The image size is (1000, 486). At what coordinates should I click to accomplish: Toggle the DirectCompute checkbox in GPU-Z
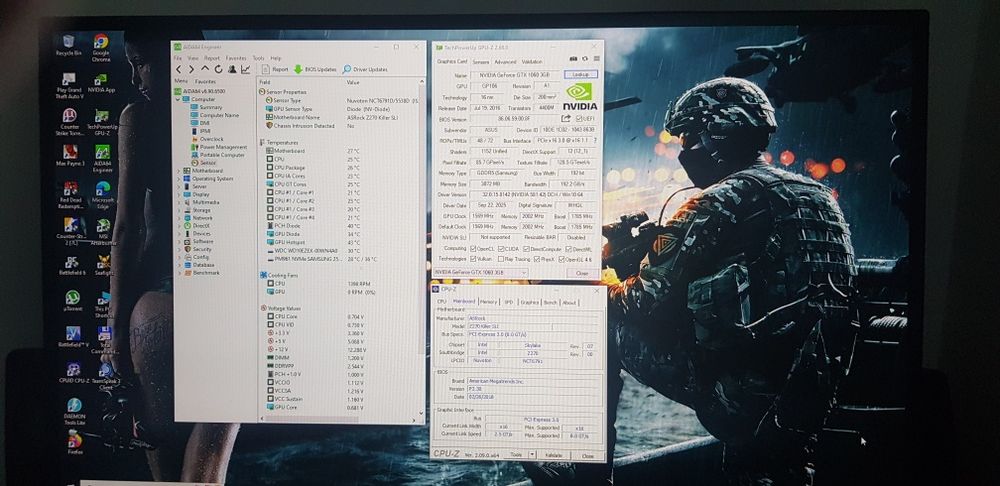coord(526,248)
